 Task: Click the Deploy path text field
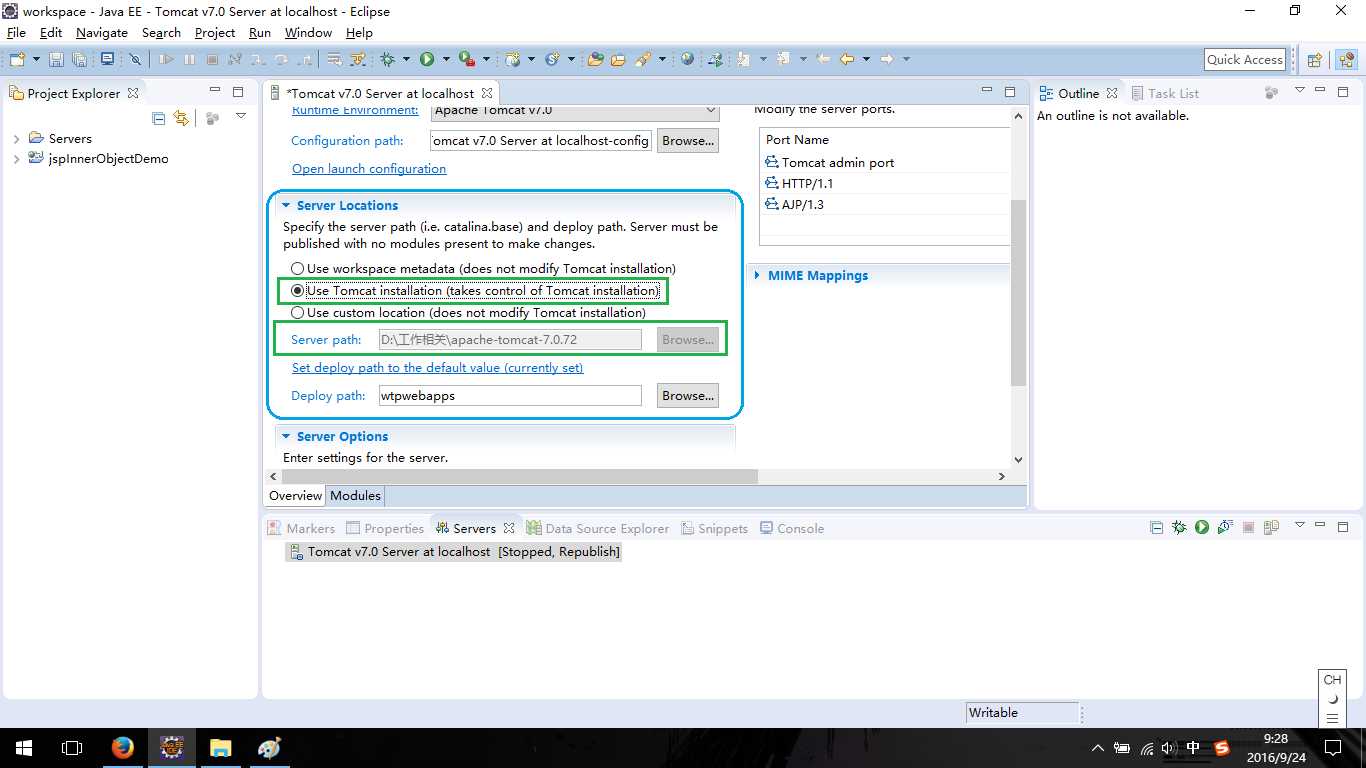tap(510, 396)
